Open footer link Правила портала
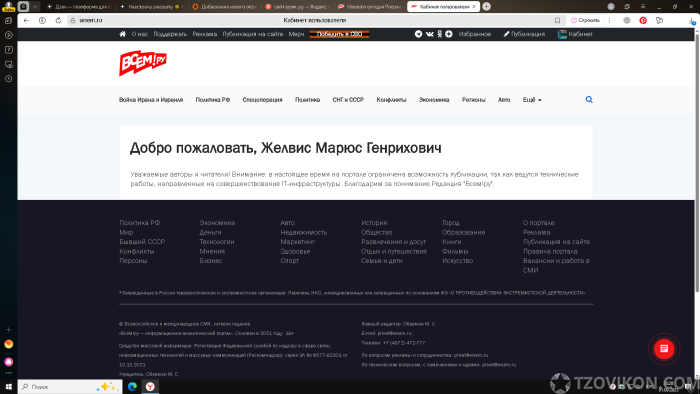 [x=550, y=251]
